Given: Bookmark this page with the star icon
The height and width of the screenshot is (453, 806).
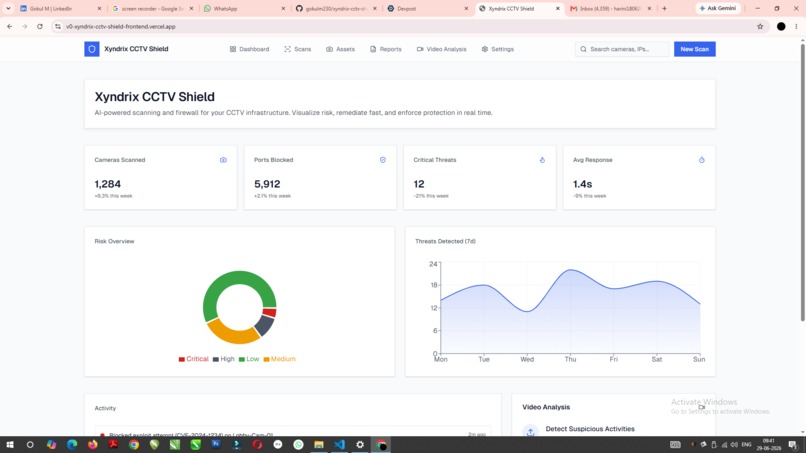Looking at the screenshot, I should click(760, 26).
